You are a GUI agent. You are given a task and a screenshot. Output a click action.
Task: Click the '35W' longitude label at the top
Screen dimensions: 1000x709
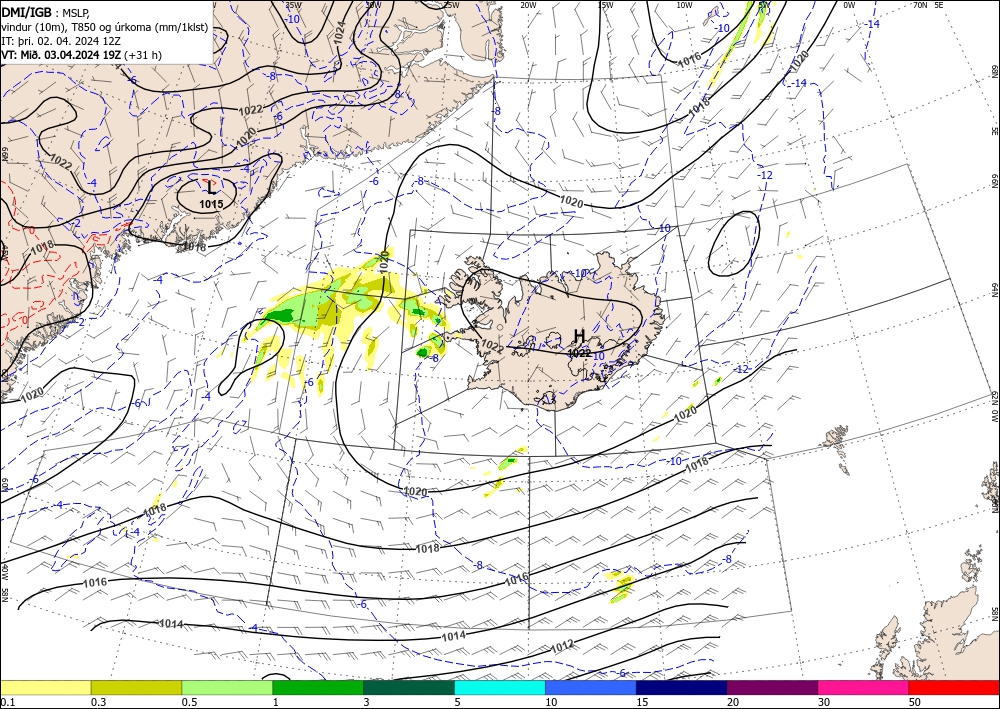(x=293, y=5)
